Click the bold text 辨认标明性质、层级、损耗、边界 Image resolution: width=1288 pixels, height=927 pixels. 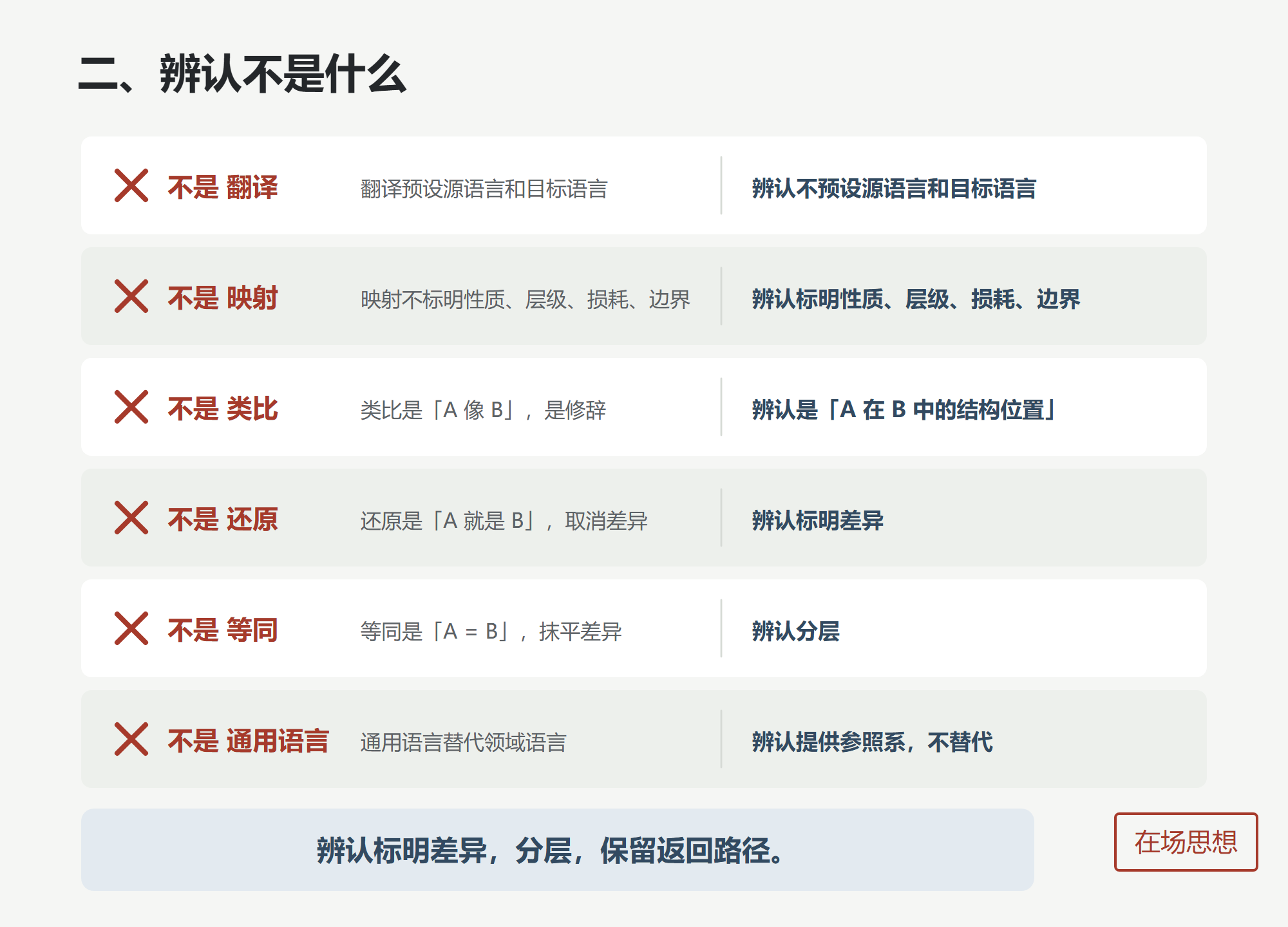tap(916, 299)
